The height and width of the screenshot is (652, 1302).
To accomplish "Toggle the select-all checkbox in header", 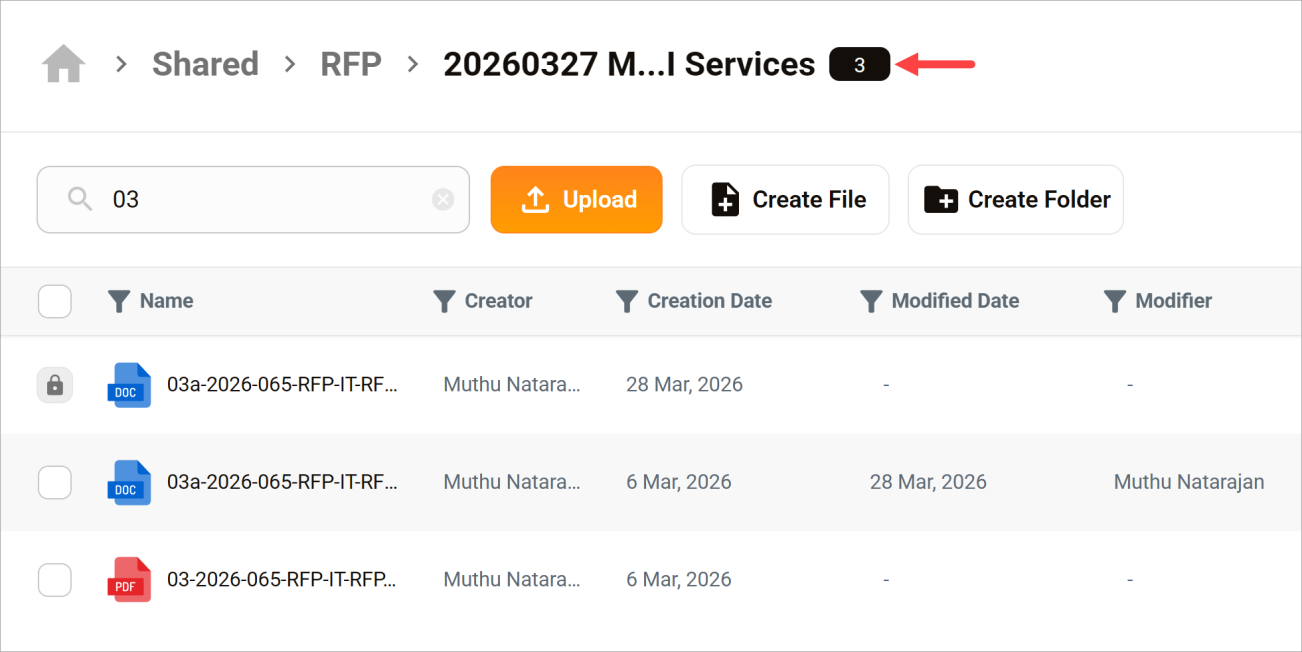I will click(x=55, y=301).
